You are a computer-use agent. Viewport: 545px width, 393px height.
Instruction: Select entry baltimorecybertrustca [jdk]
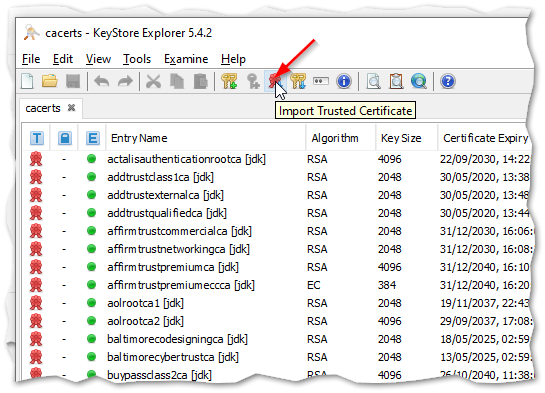(173, 357)
